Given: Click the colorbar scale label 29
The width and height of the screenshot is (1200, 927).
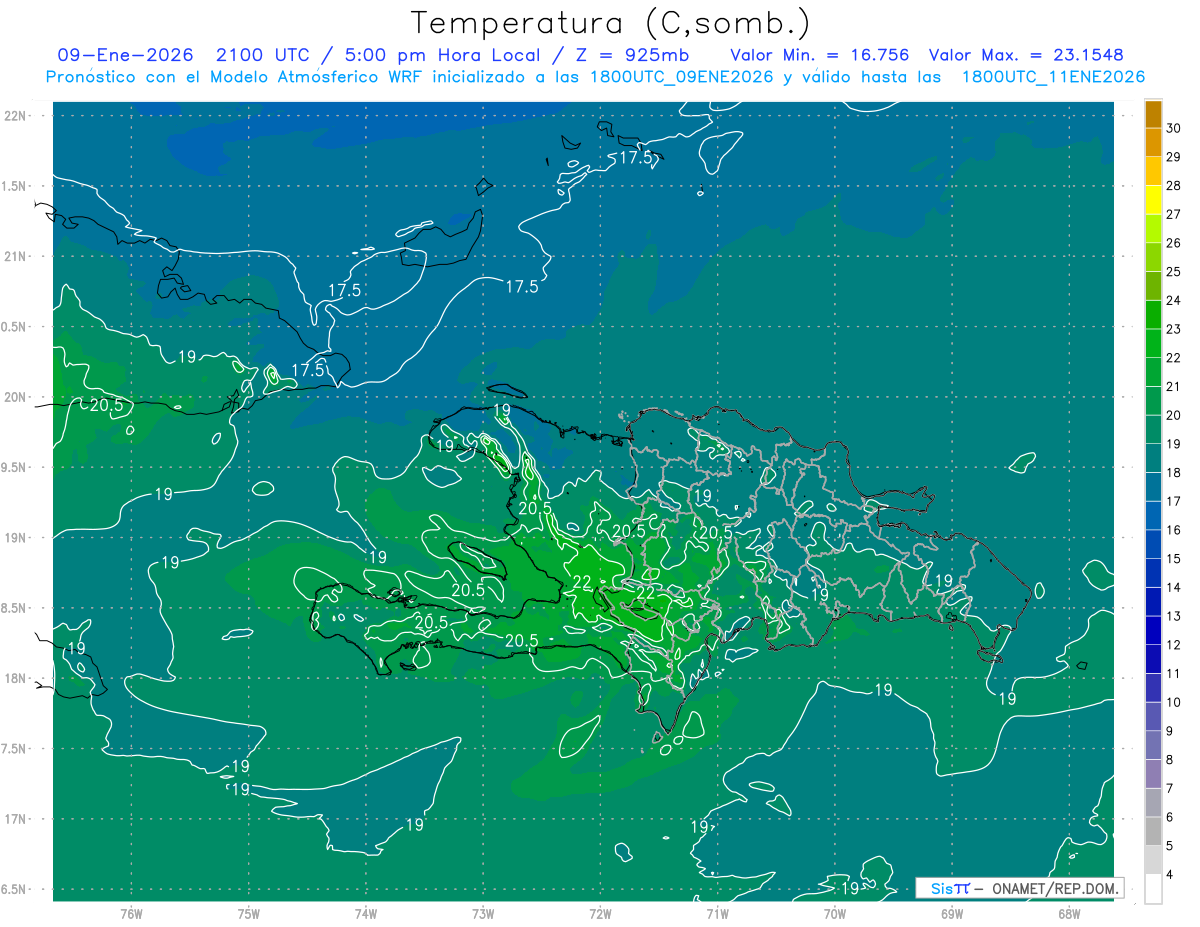Looking at the screenshot, I should (x=1174, y=157).
